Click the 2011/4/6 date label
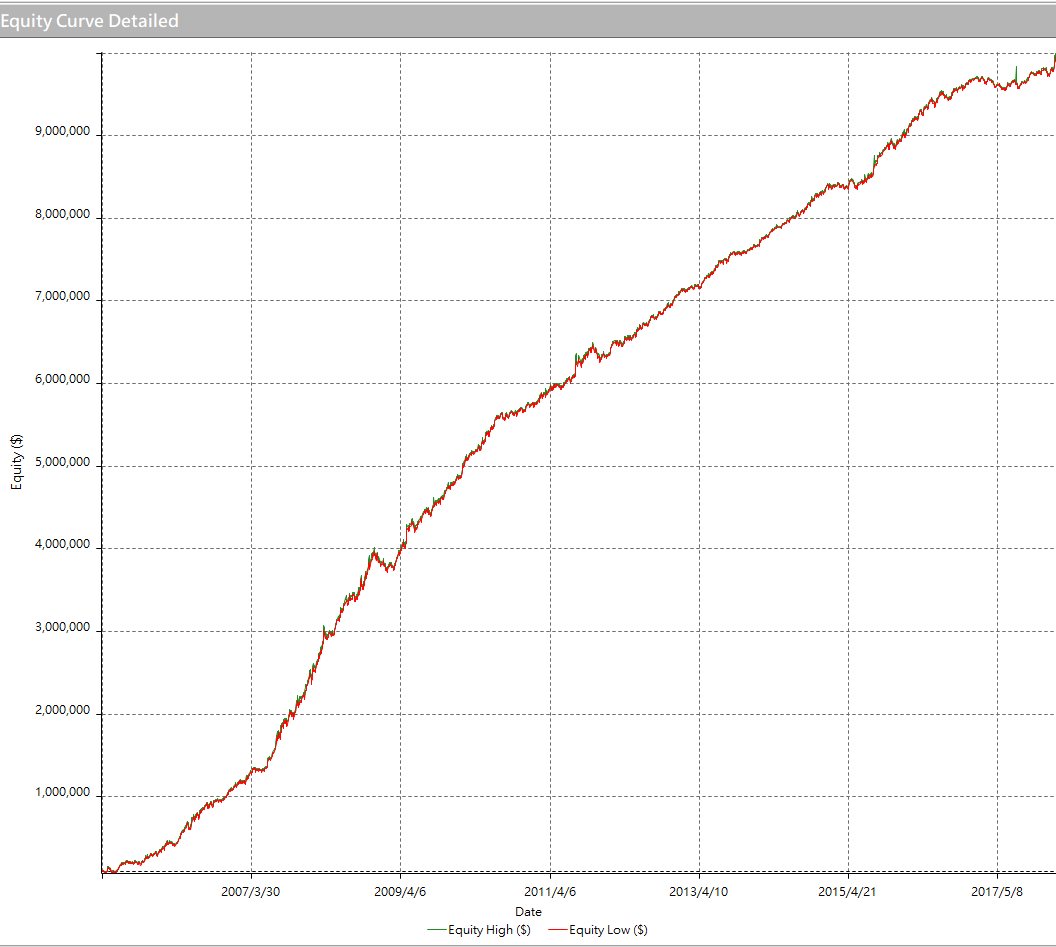1056x947 pixels. click(x=550, y=892)
